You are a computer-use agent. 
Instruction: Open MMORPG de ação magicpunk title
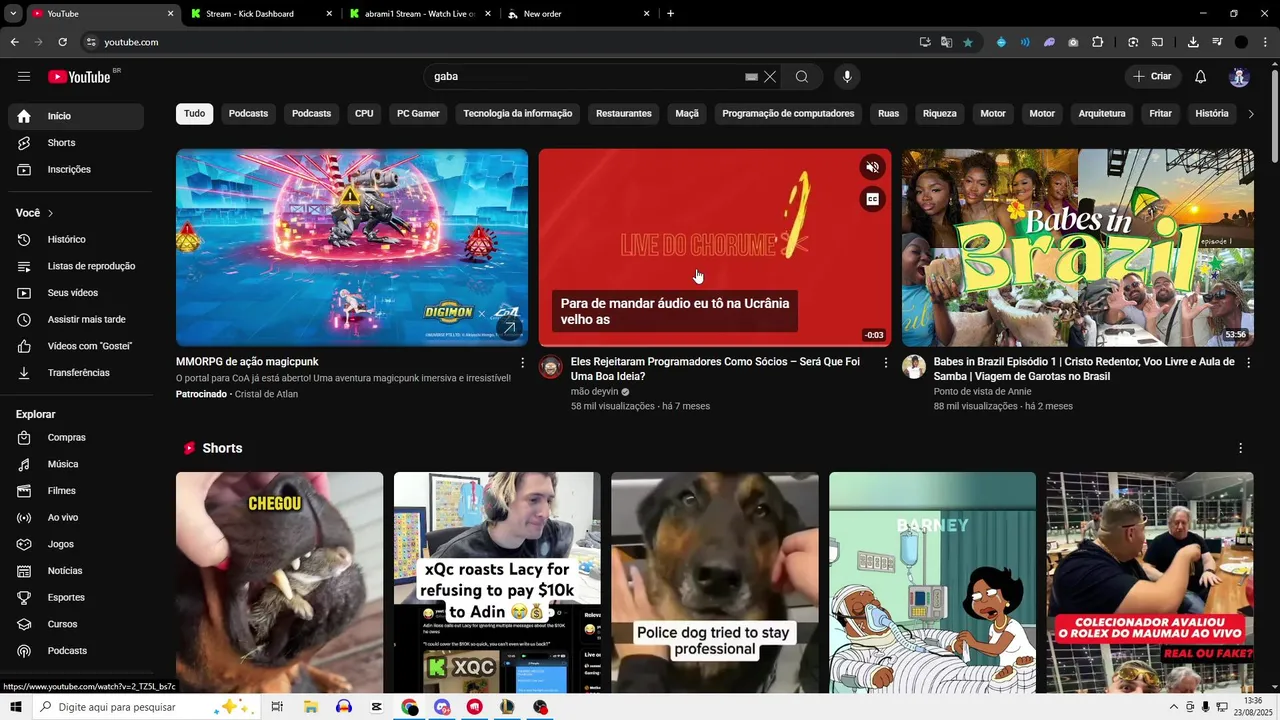coord(247,362)
